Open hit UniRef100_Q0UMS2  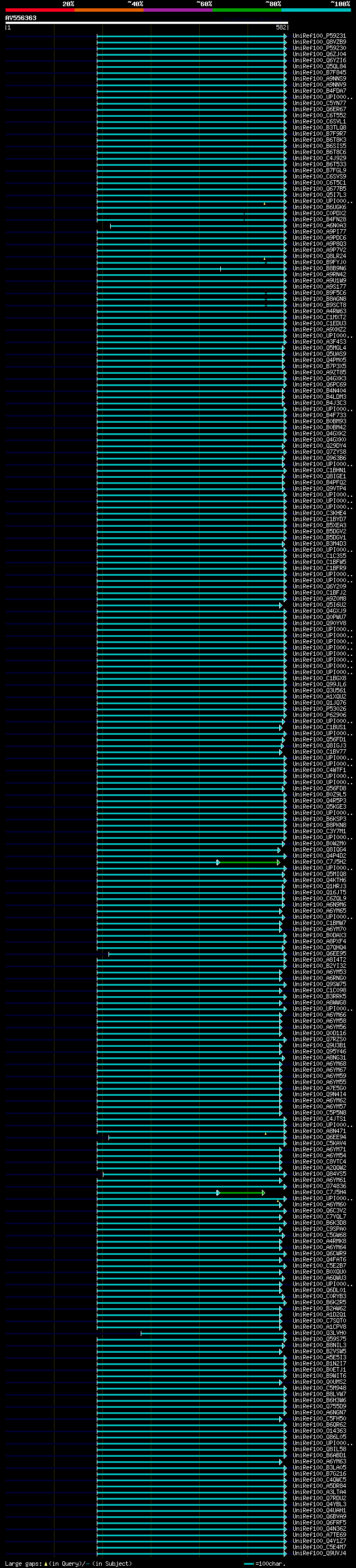click(319, 1382)
